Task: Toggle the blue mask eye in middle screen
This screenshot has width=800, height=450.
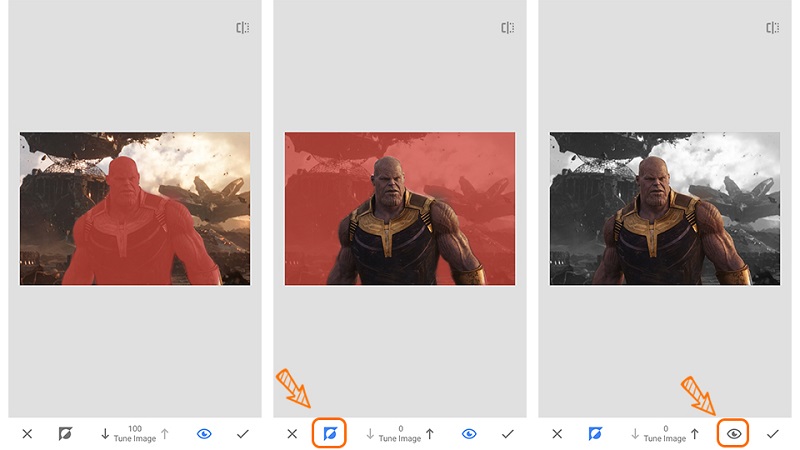Action: [469, 434]
